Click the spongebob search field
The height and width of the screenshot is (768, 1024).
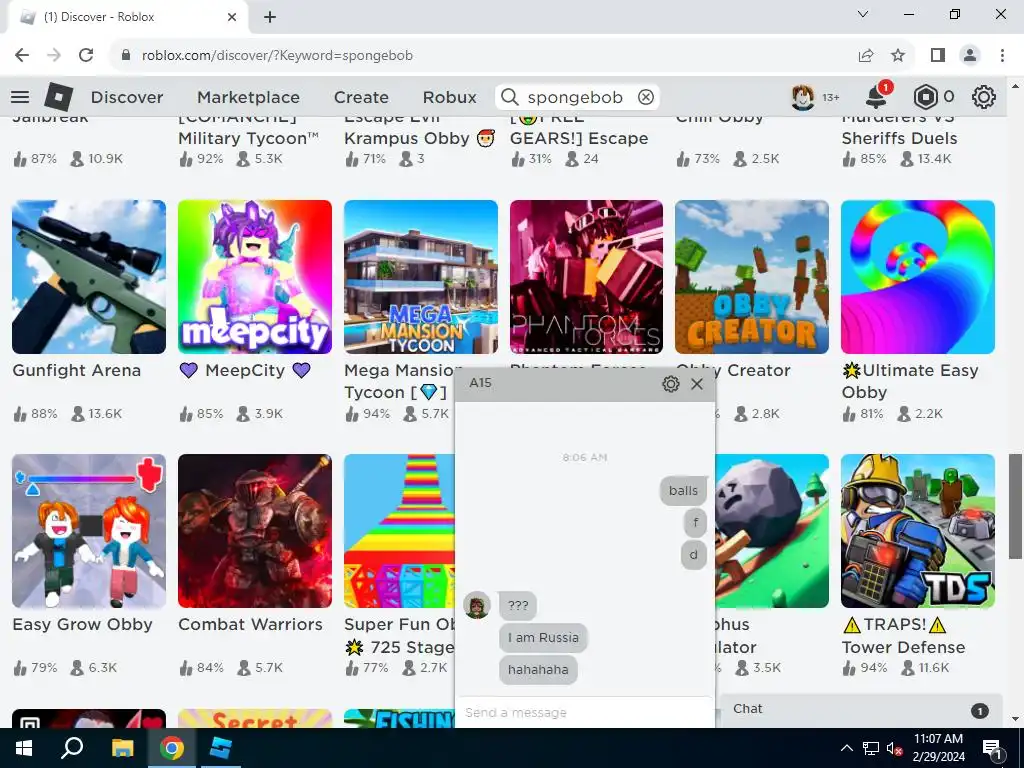point(575,97)
